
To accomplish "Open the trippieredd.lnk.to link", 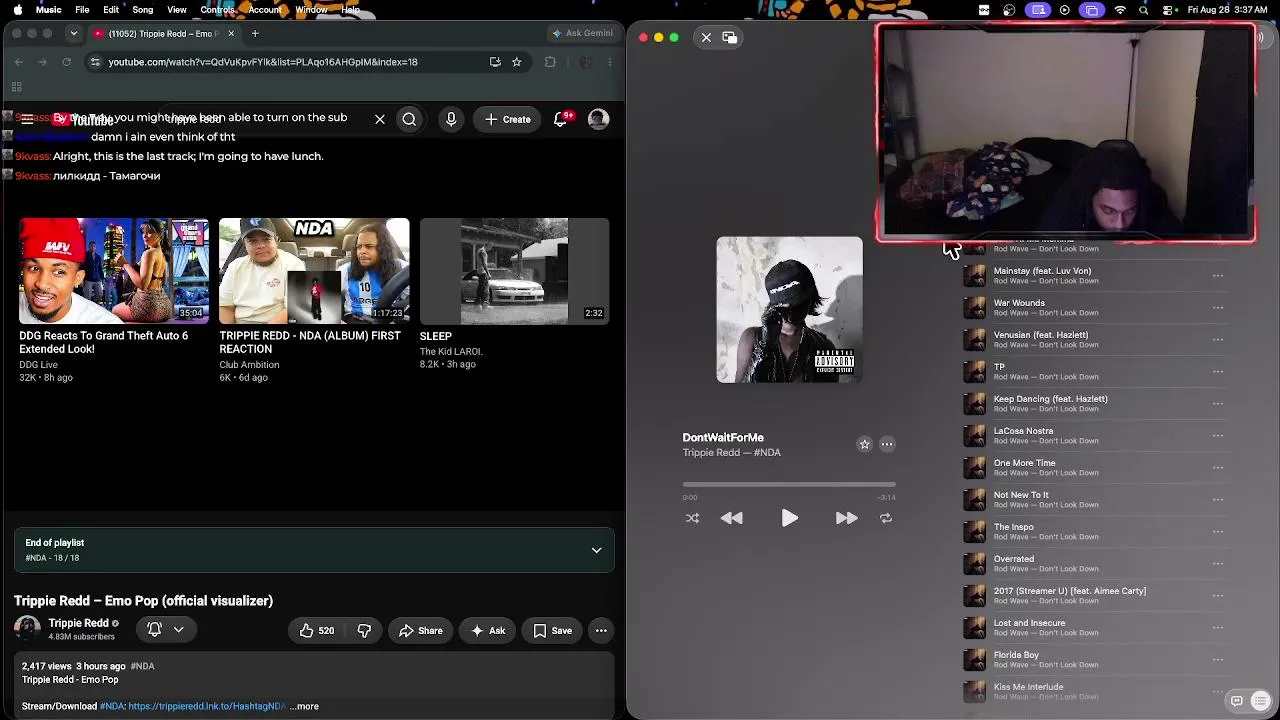I will point(207,706).
